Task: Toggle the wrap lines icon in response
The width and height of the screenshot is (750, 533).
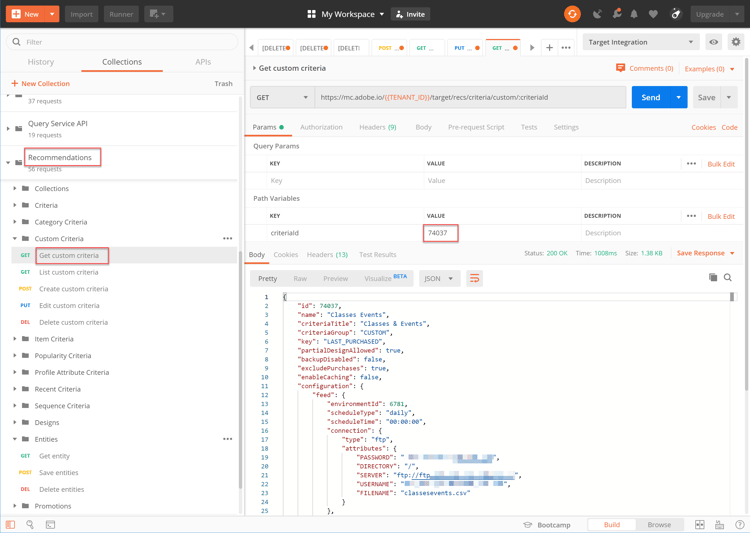Action: coord(474,278)
